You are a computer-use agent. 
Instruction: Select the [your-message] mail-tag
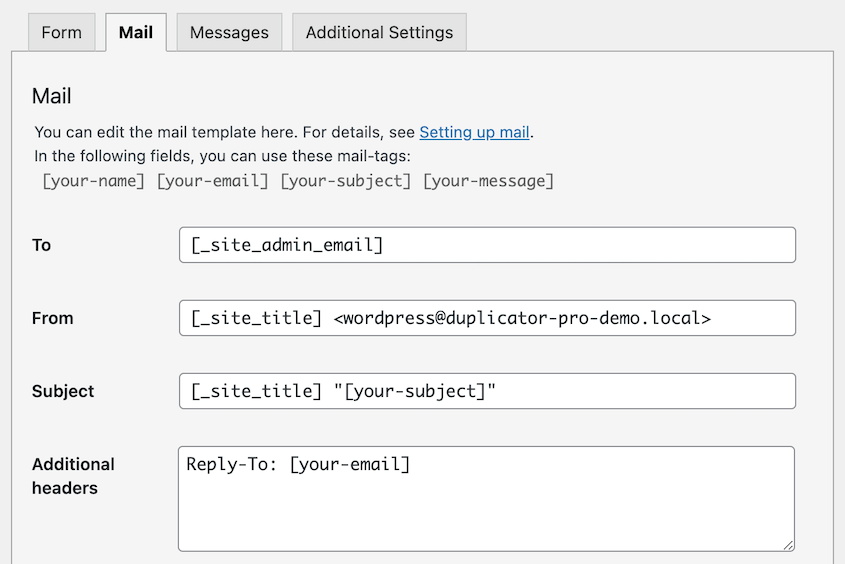click(x=488, y=181)
